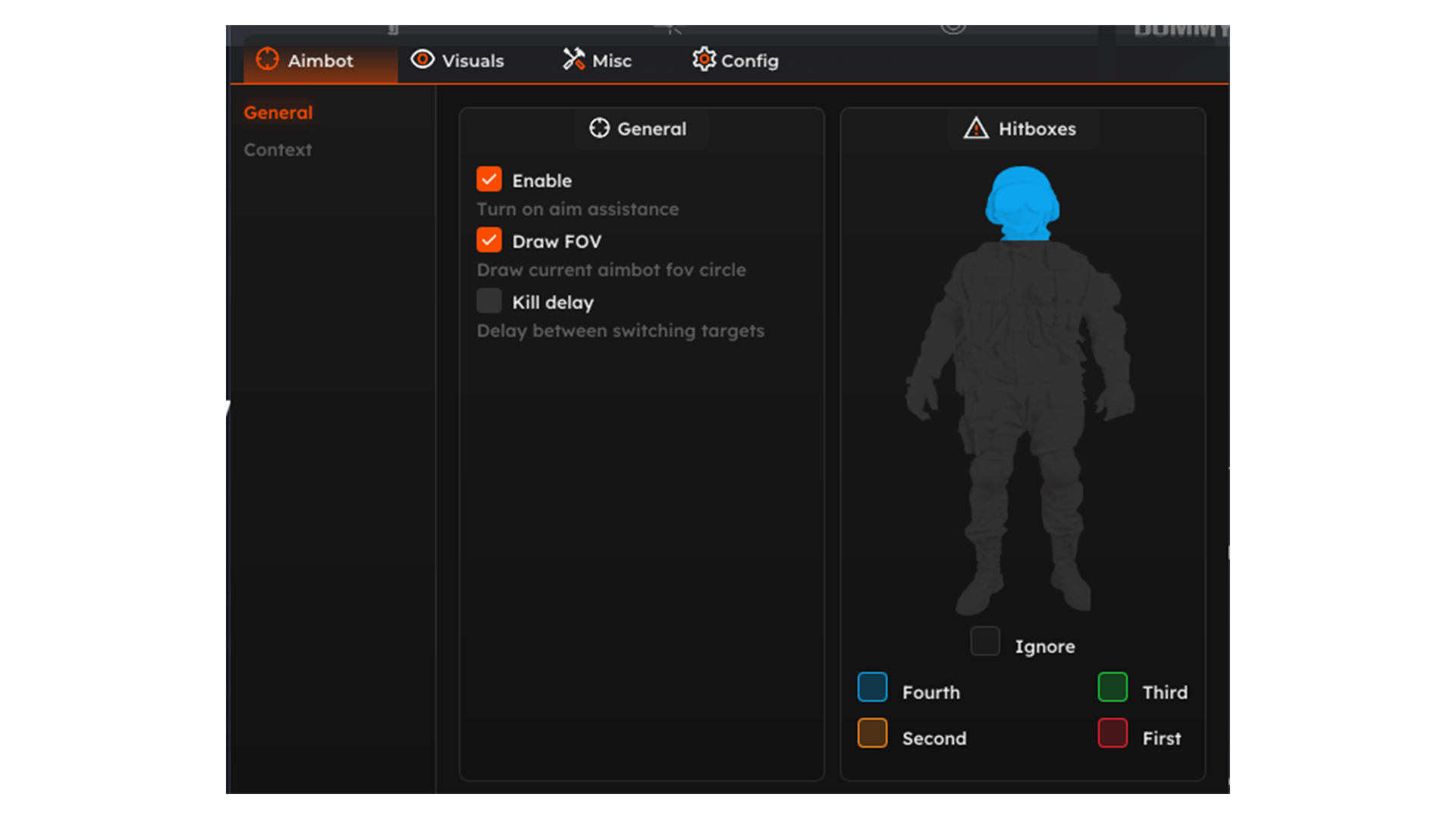Click the Misc tools icon
1456x819 pixels.
[x=573, y=59]
